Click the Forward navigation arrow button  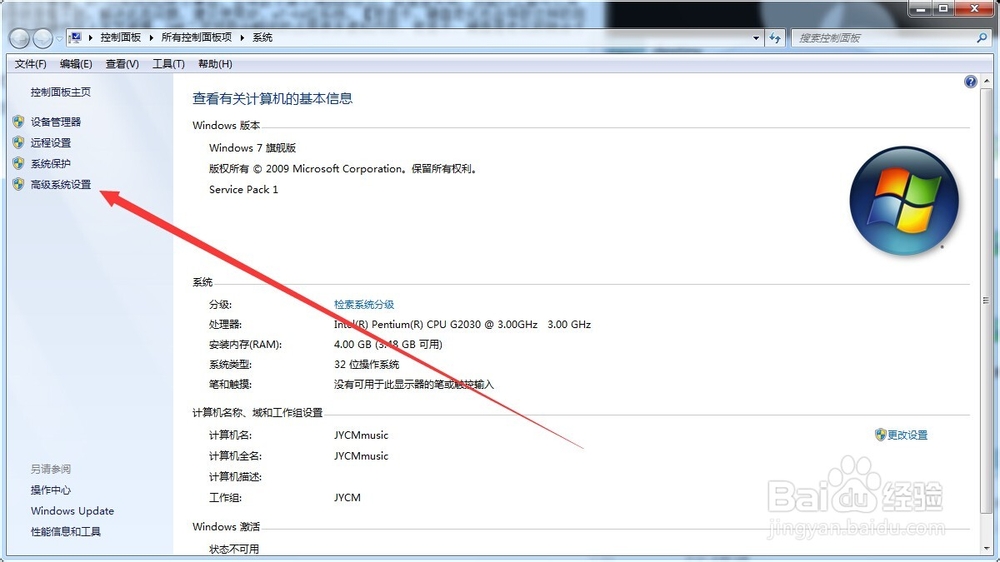[x=43, y=39]
